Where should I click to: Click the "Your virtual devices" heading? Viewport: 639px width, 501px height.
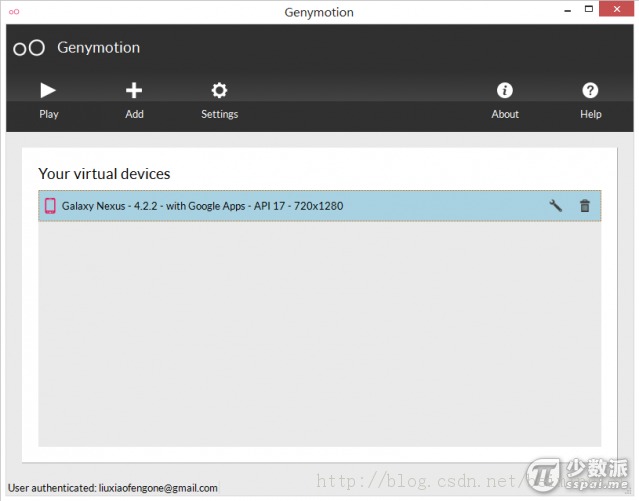pos(104,174)
